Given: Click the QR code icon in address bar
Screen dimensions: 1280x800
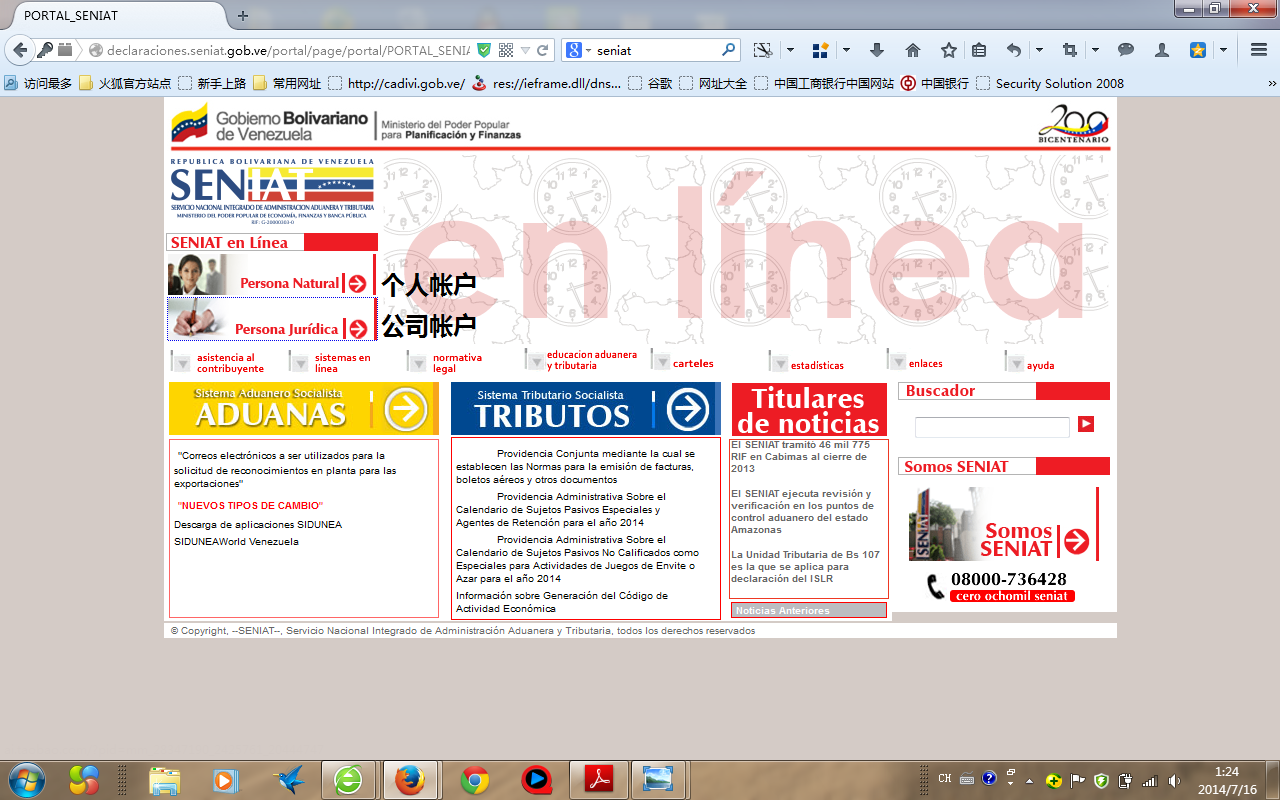Looking at the screenshot, I should (505, 50).
